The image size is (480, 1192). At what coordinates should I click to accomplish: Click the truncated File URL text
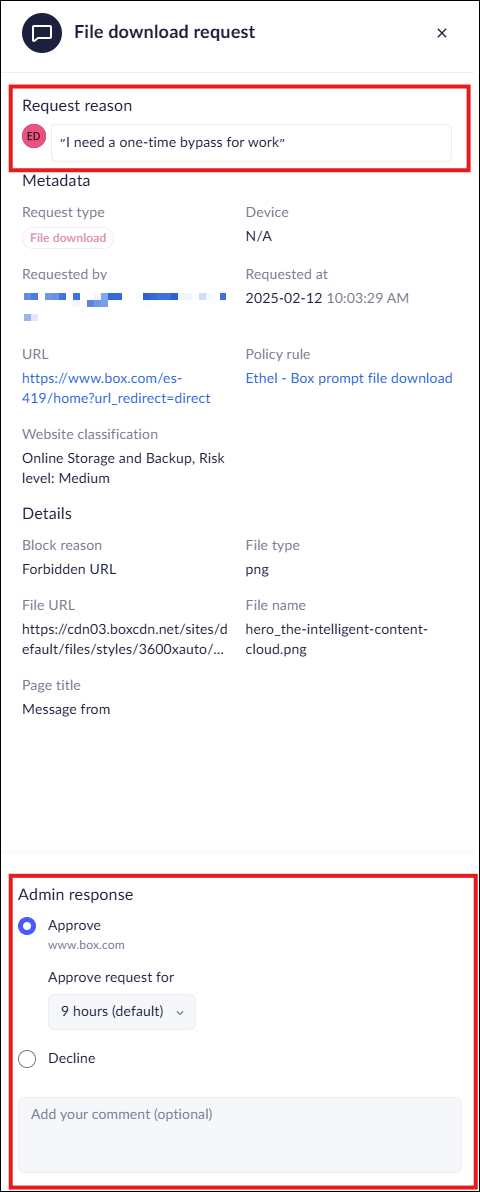tap(125, 639)
